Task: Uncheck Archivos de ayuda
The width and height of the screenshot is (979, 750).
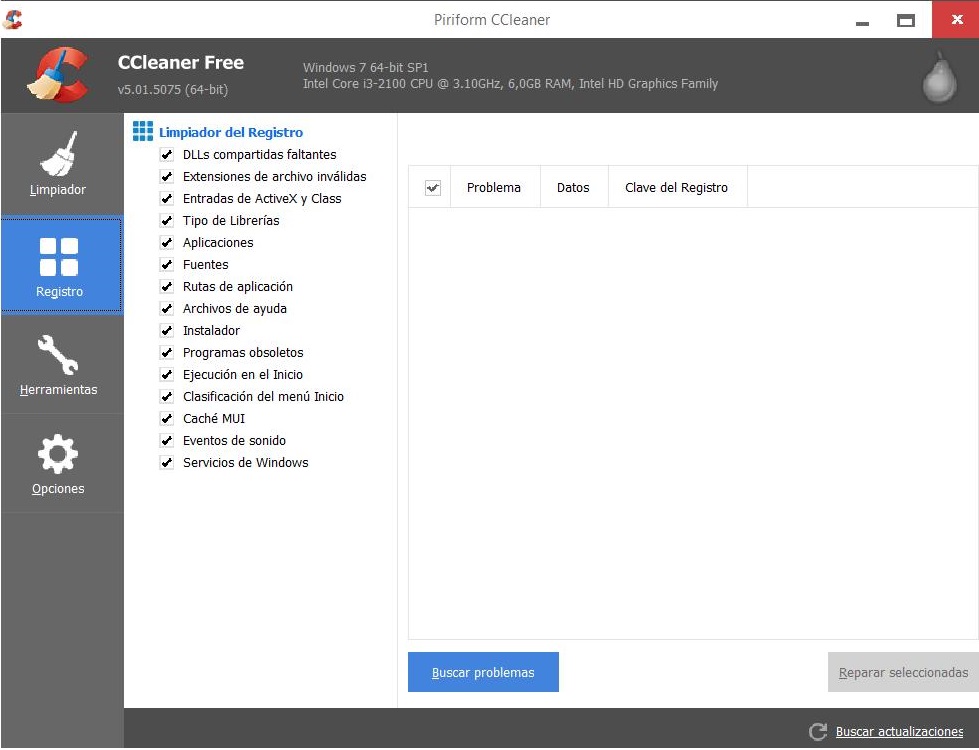Action: [167, 308]
